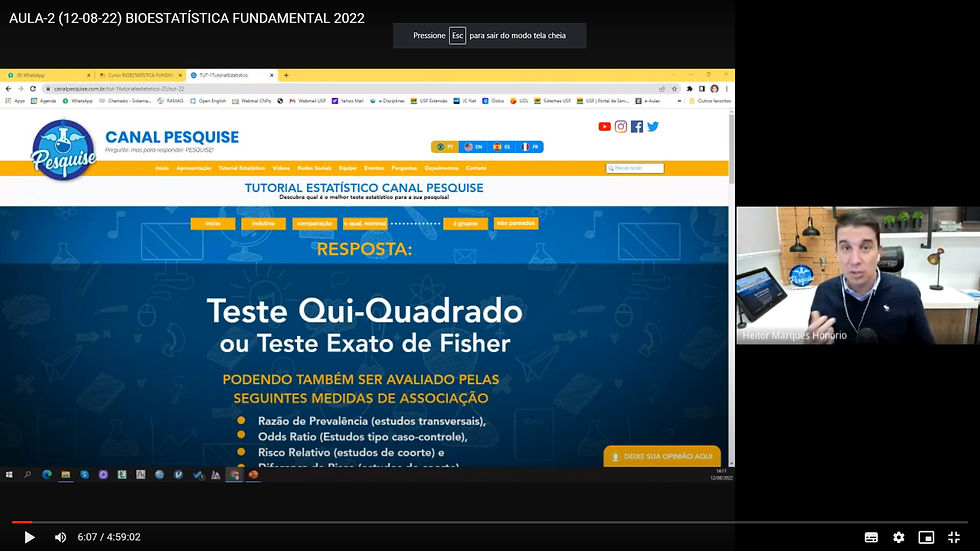Screen dimensions: 980x551
Task: Open Apresentação menu item
Action: pyautogui.click(x=194, y=168)
